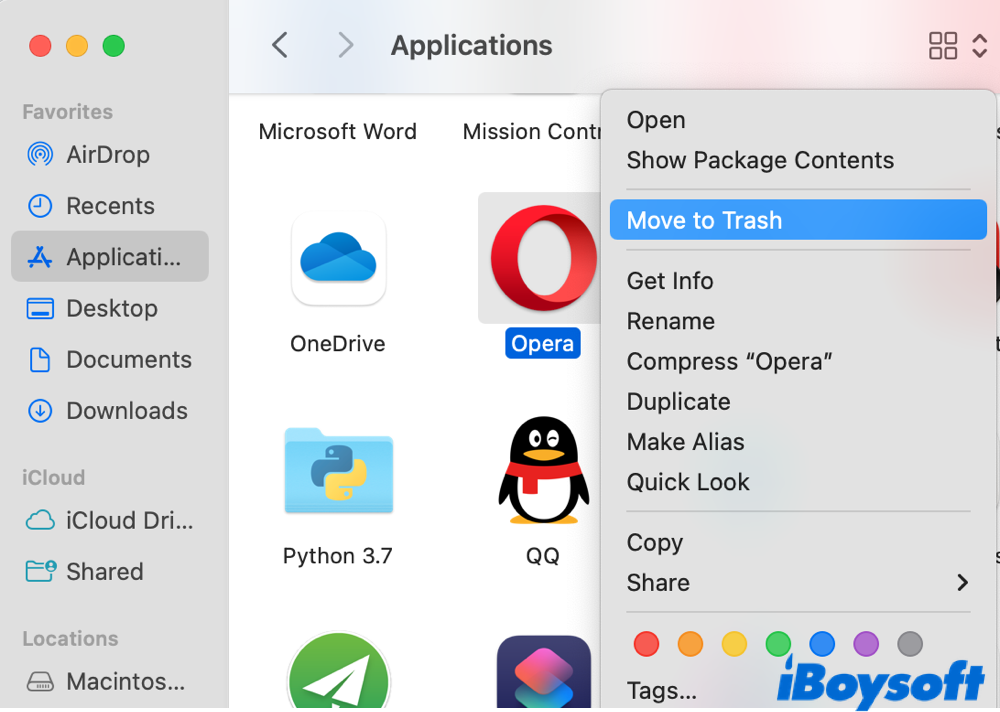Choose Compress "Opera" option
The height and width of the screenshot is (712, 1000).
point(729,362)
